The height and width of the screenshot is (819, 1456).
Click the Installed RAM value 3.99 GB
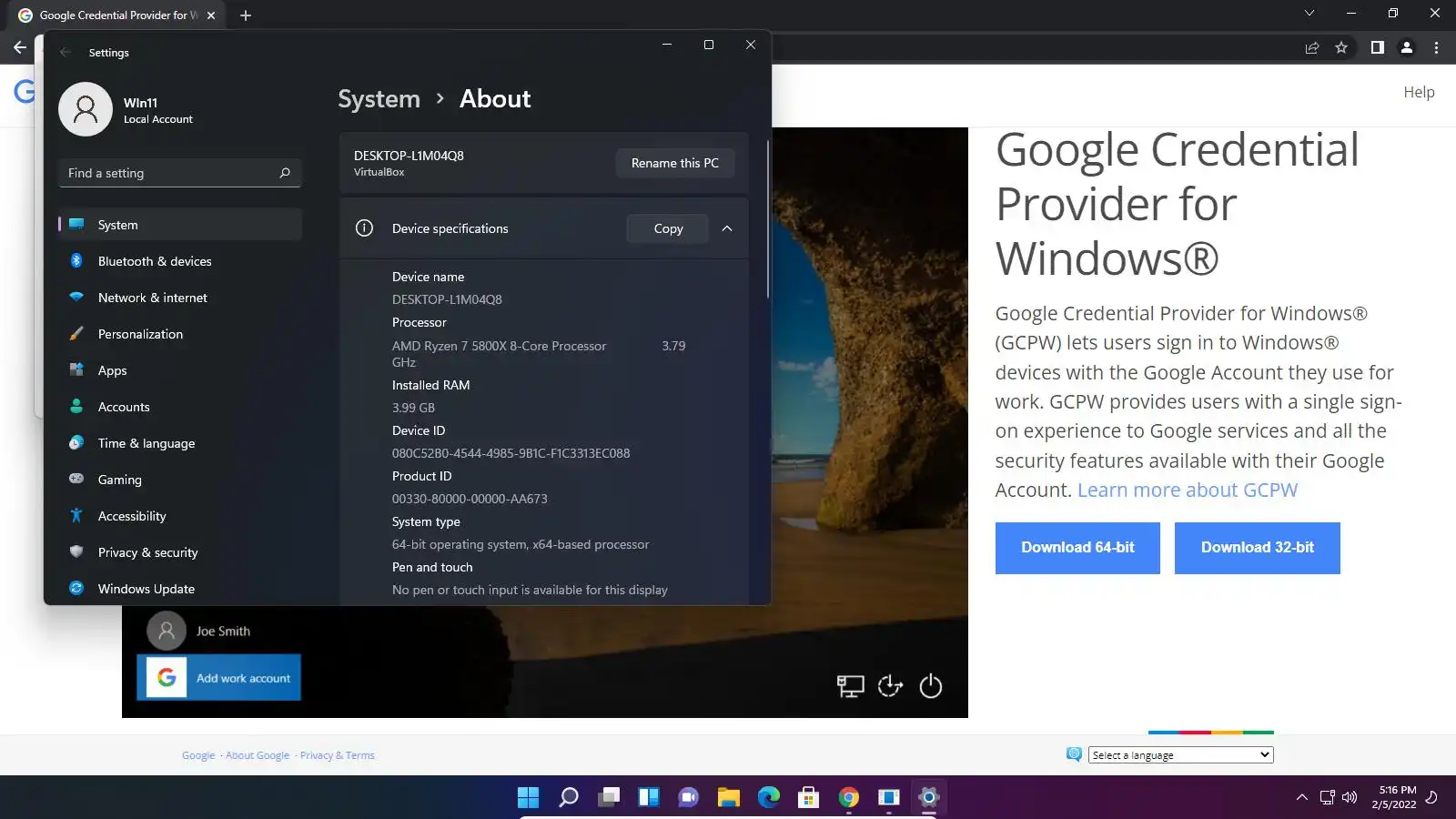click(x=413, y=408)
